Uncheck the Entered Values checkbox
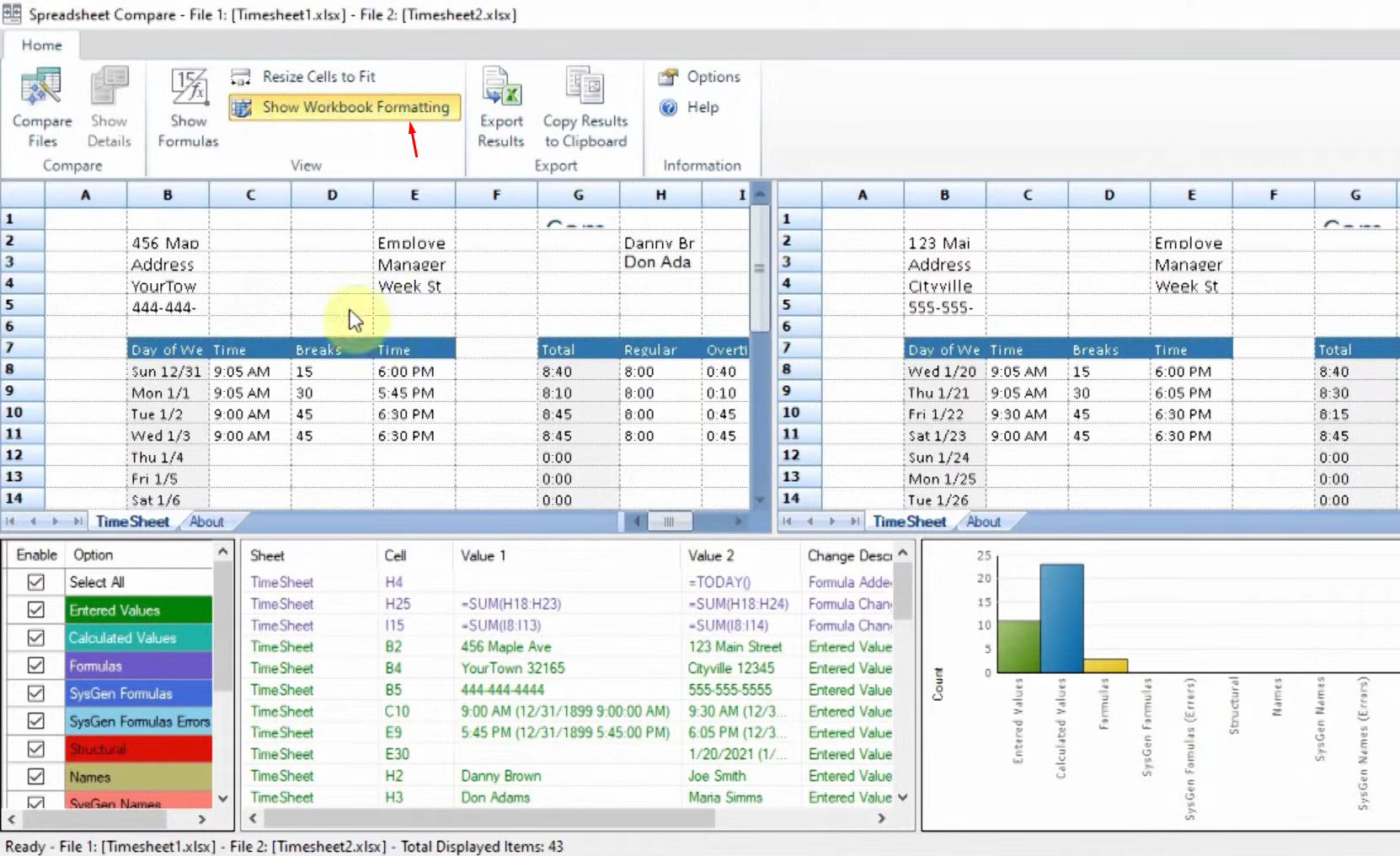 click(35, 610)
